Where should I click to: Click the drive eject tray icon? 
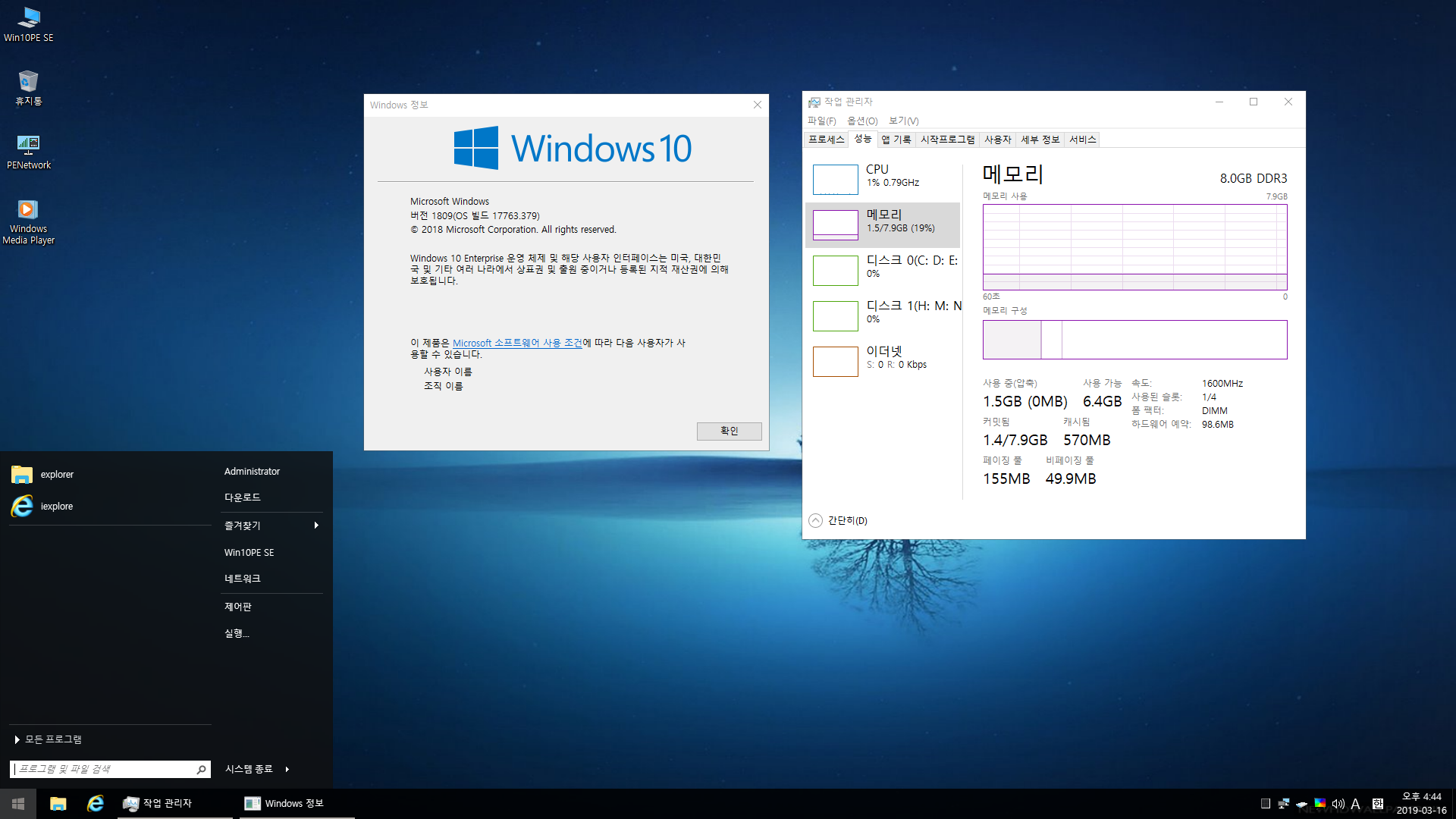pyautogui.click(x=1302, y=804)
